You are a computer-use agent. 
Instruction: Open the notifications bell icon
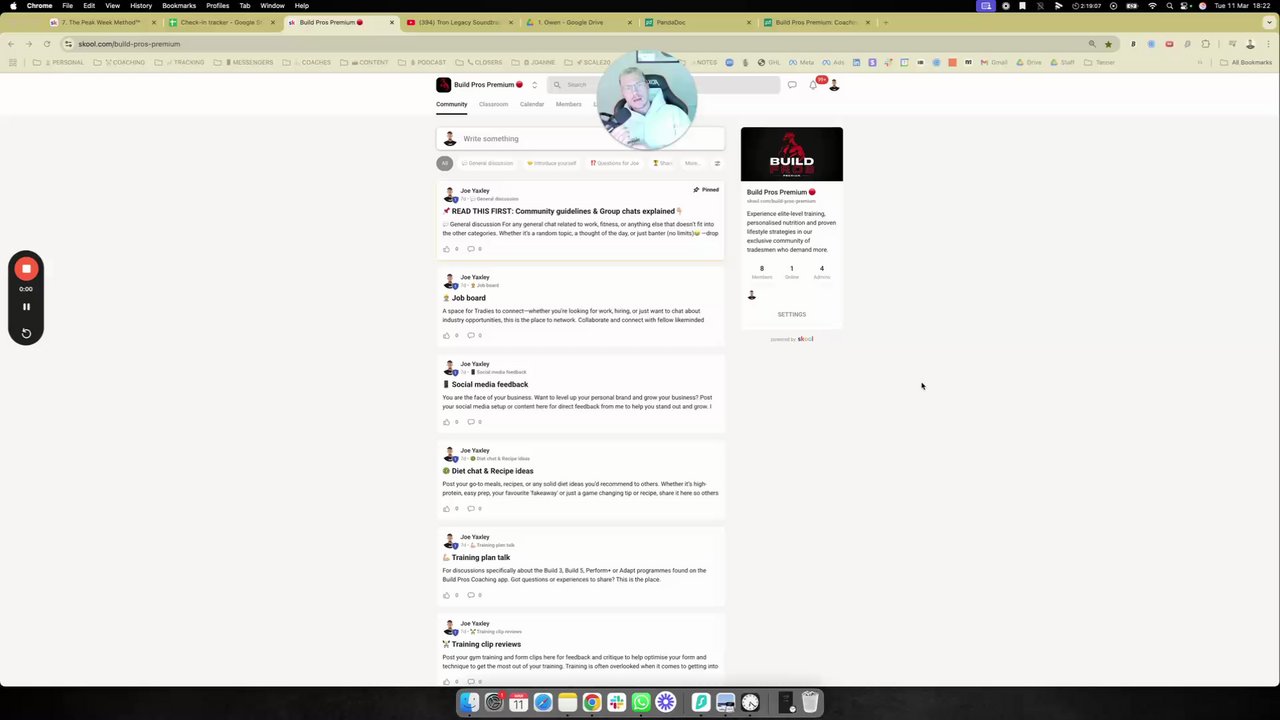pos(813,85)
